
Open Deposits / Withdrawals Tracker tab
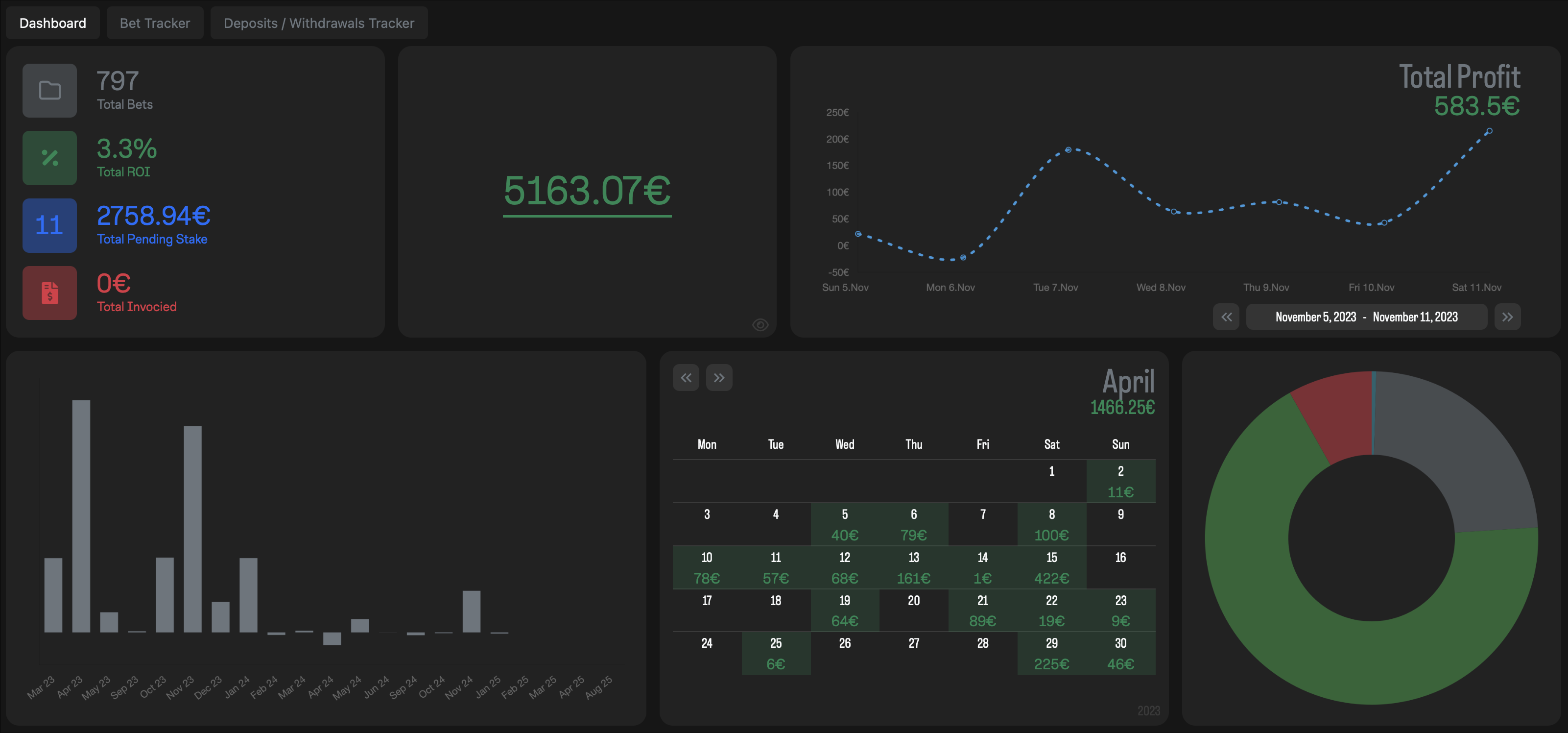(319, 23)
